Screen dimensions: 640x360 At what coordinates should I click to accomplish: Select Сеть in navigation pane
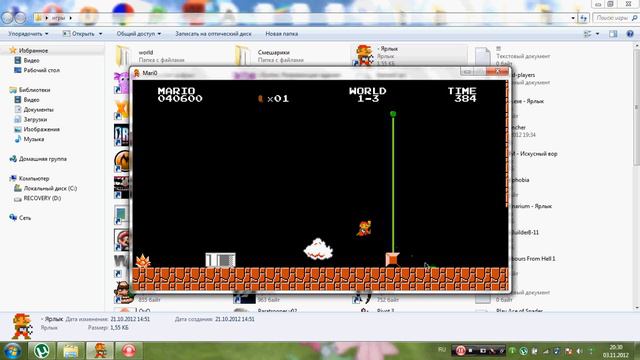[24, 218]
